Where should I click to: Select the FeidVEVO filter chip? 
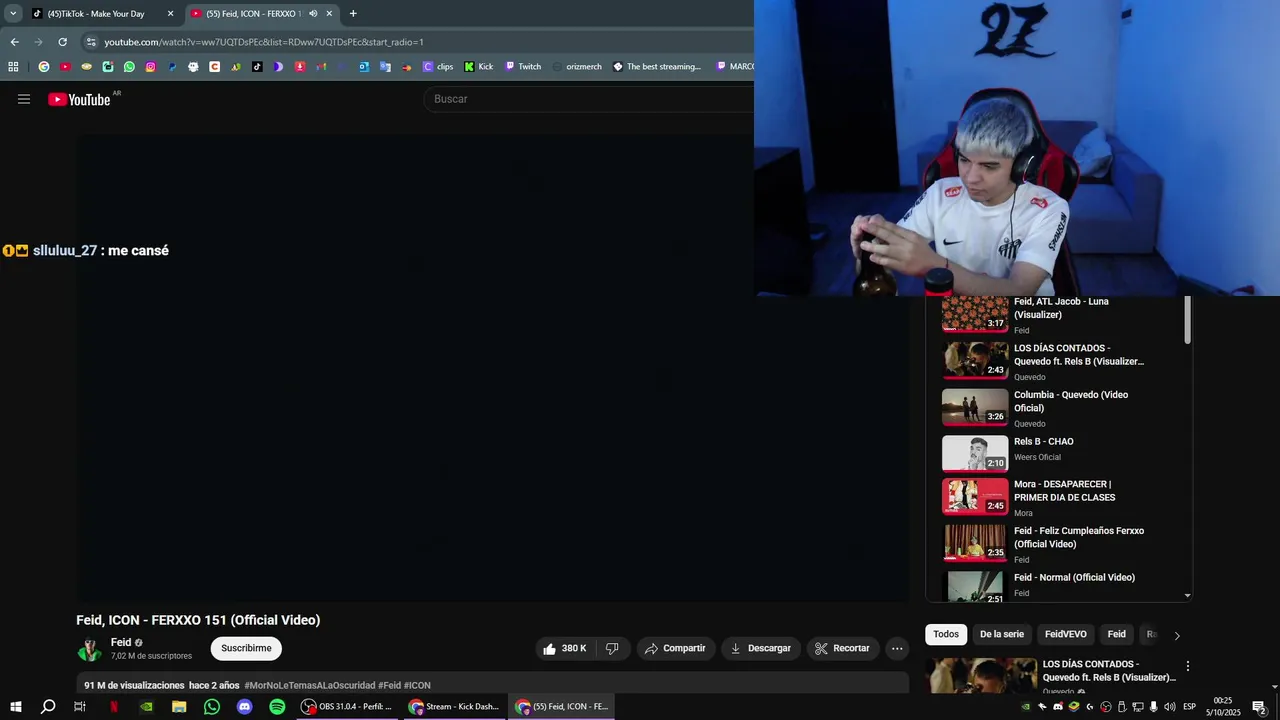coord(1066,634)
